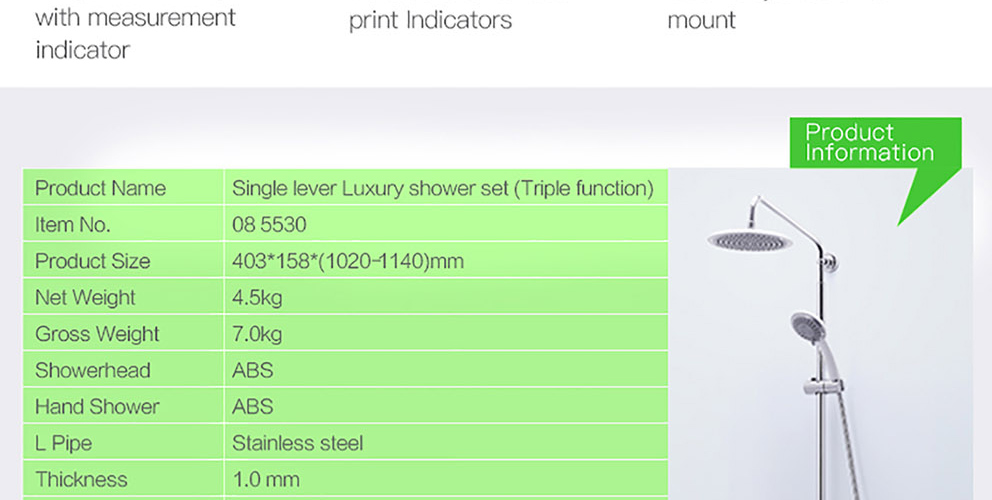The image size is (992, 500).
Task: Click the wall mount bracket on shower pipe
Action: tap(827, 264)
